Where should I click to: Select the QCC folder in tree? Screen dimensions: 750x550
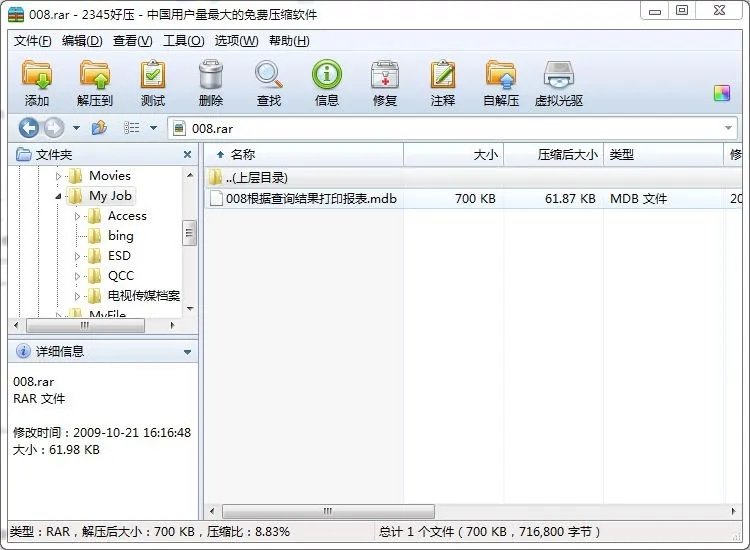click(x=121, y=276)
